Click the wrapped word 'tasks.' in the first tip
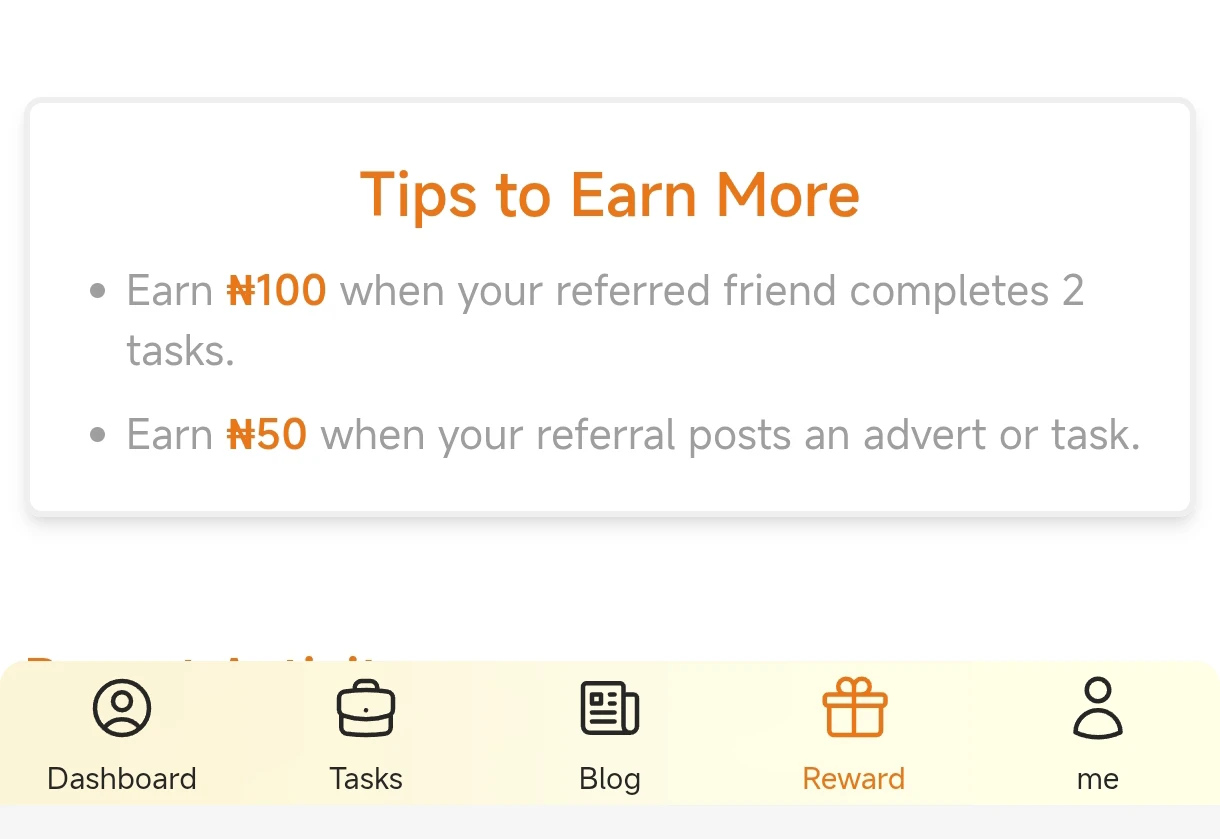The image size is (1220, 839). pos(180,351)
